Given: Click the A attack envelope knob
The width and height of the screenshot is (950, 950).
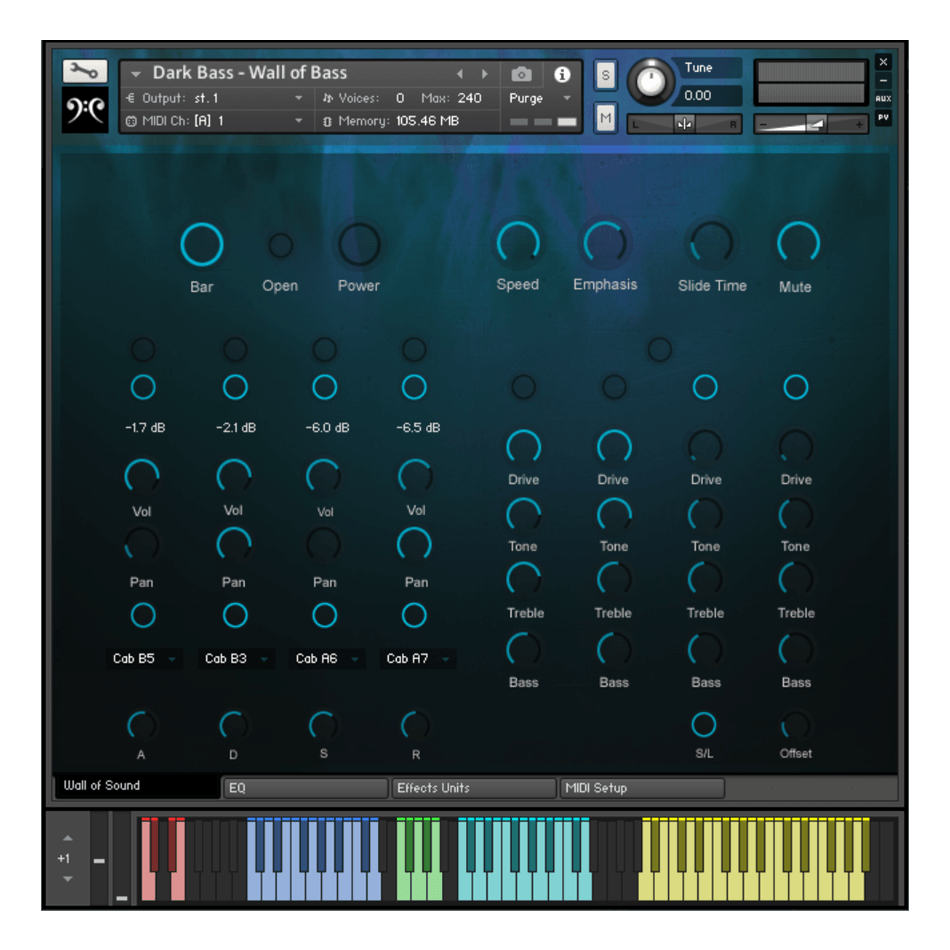Looking at the screenshot, I should point(142,725).
